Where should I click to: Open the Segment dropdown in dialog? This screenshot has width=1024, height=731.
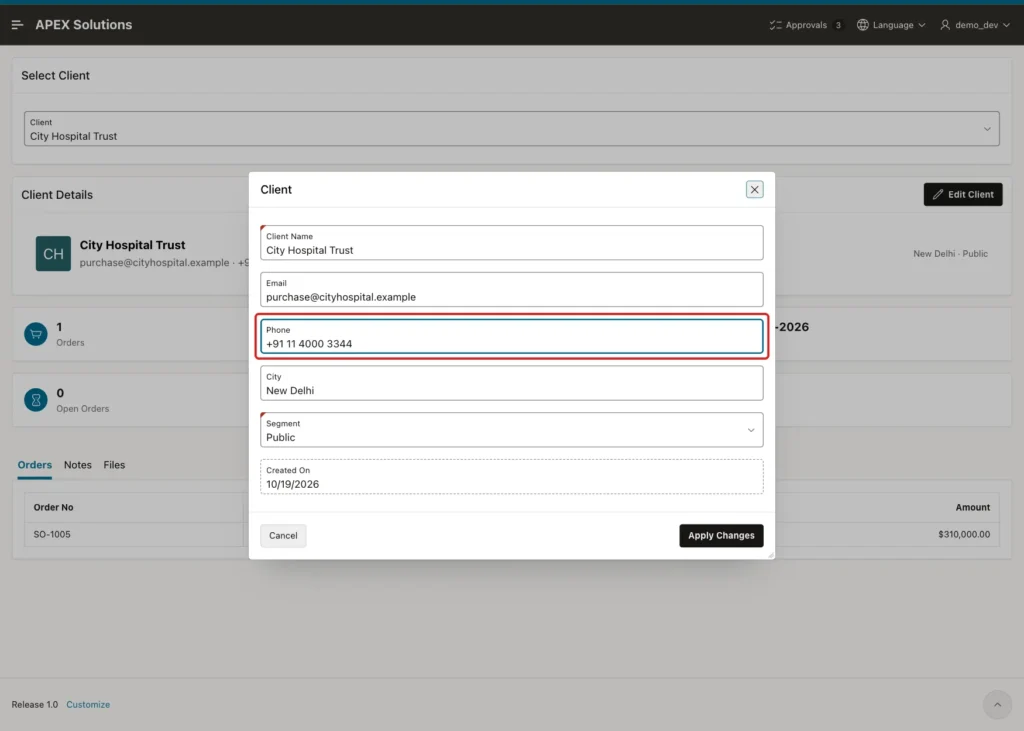click(x=511, y=430)
